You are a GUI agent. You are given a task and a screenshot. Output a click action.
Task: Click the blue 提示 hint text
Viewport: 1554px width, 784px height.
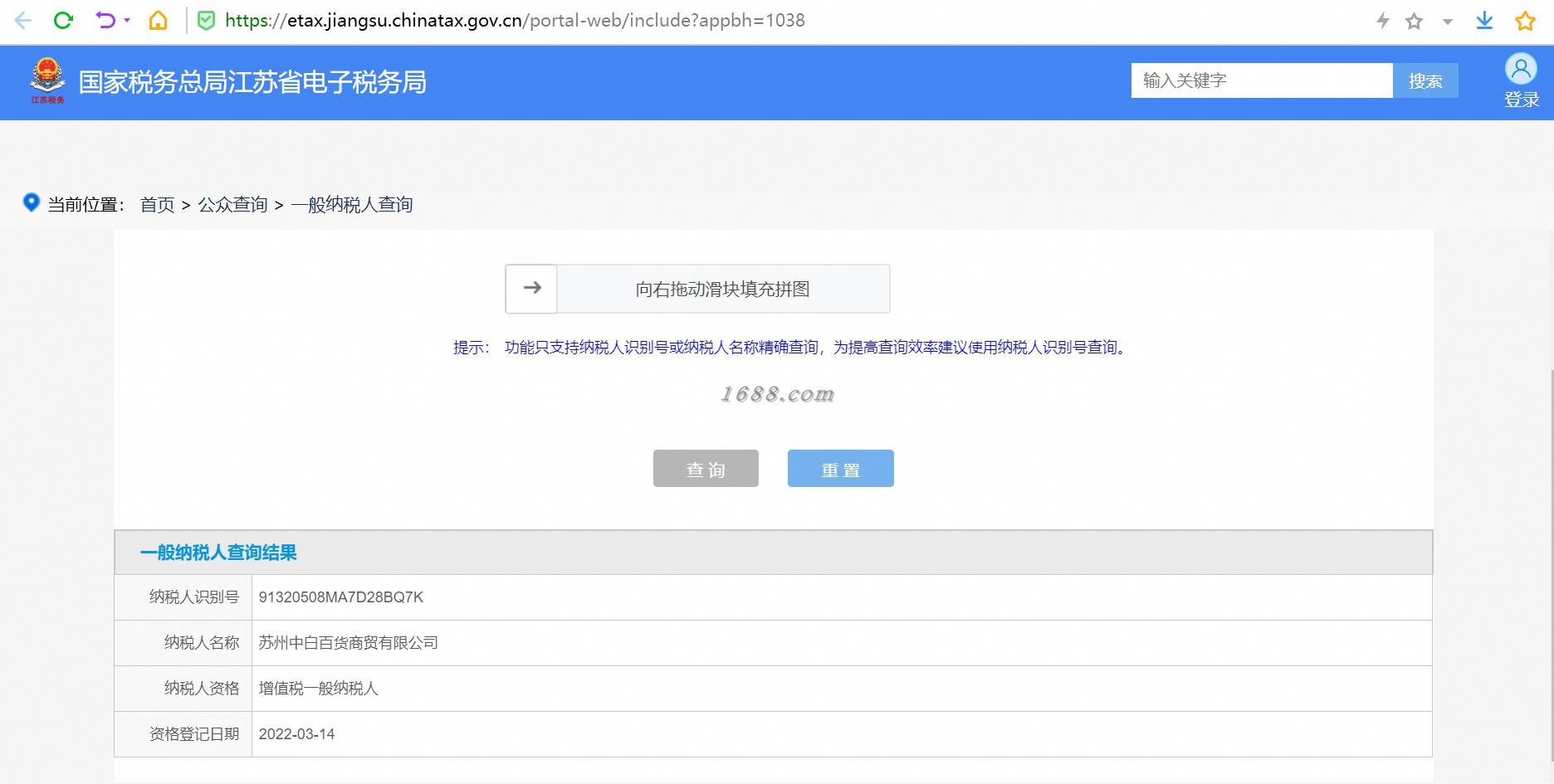point(791,348)
